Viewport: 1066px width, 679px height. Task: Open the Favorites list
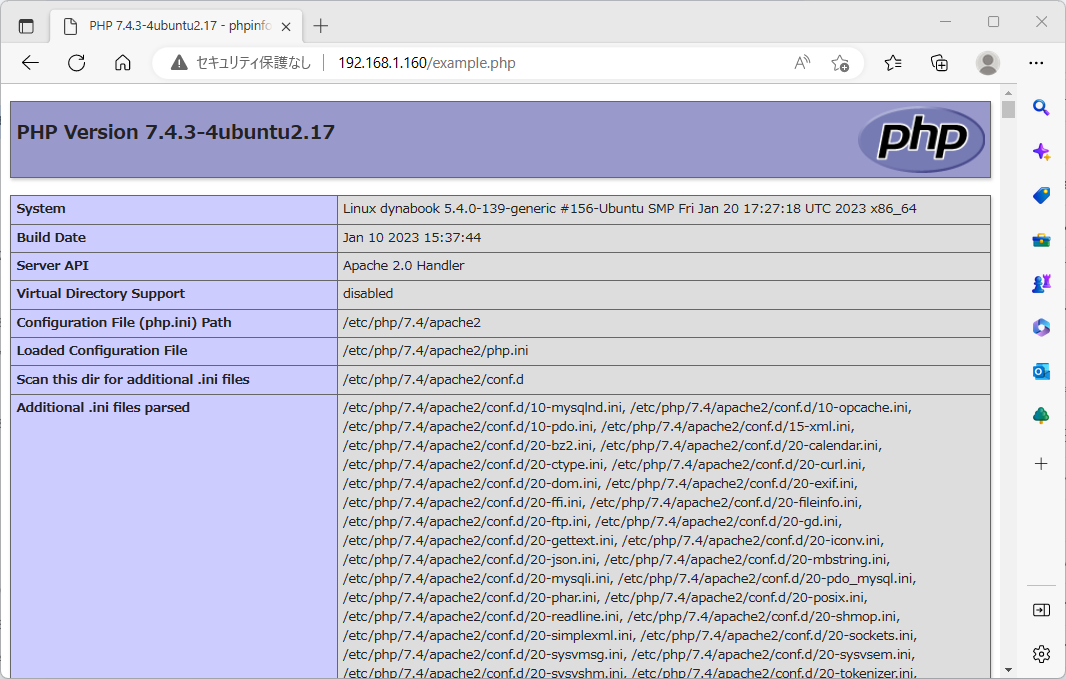pos(893,63)
